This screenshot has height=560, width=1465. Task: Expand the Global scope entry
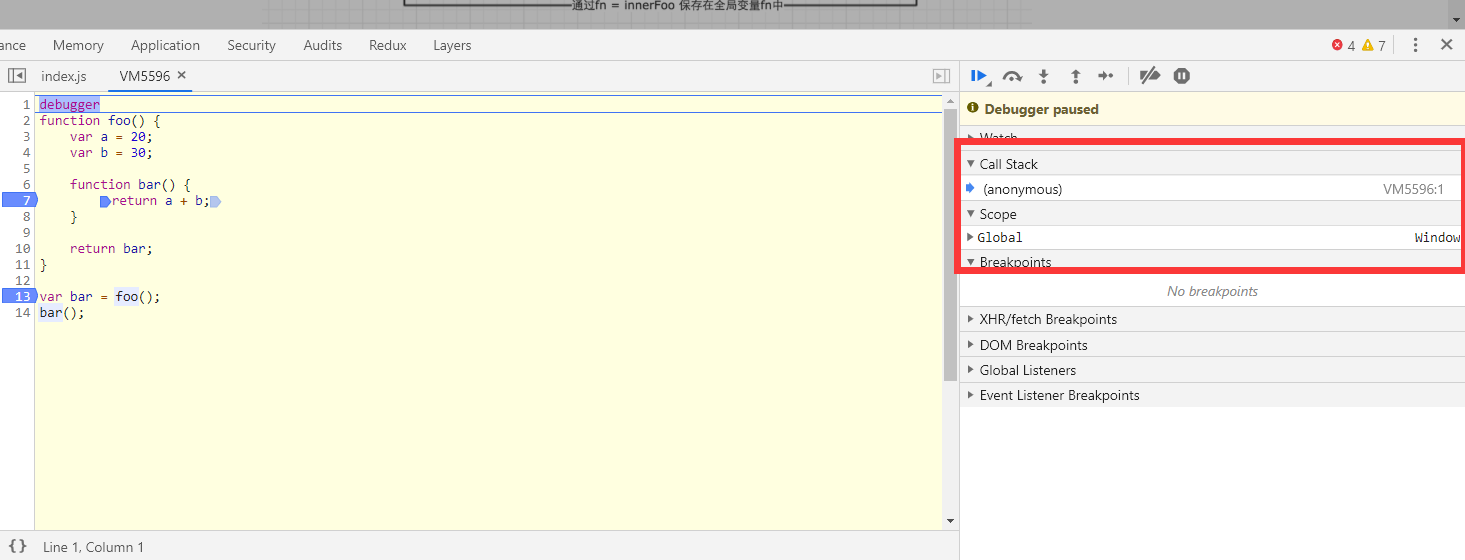970,237
